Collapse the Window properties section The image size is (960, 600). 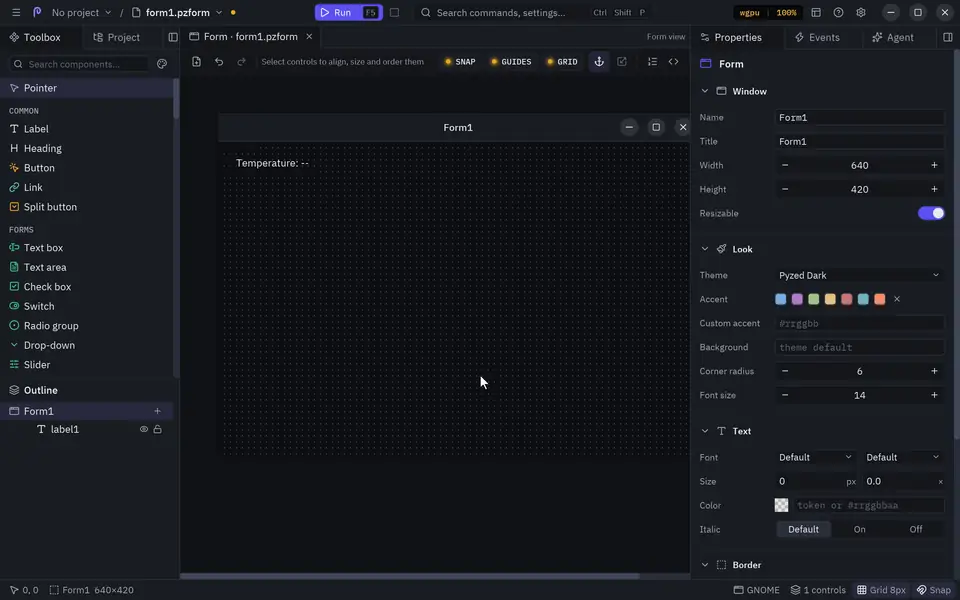click(x=705, y=91)
